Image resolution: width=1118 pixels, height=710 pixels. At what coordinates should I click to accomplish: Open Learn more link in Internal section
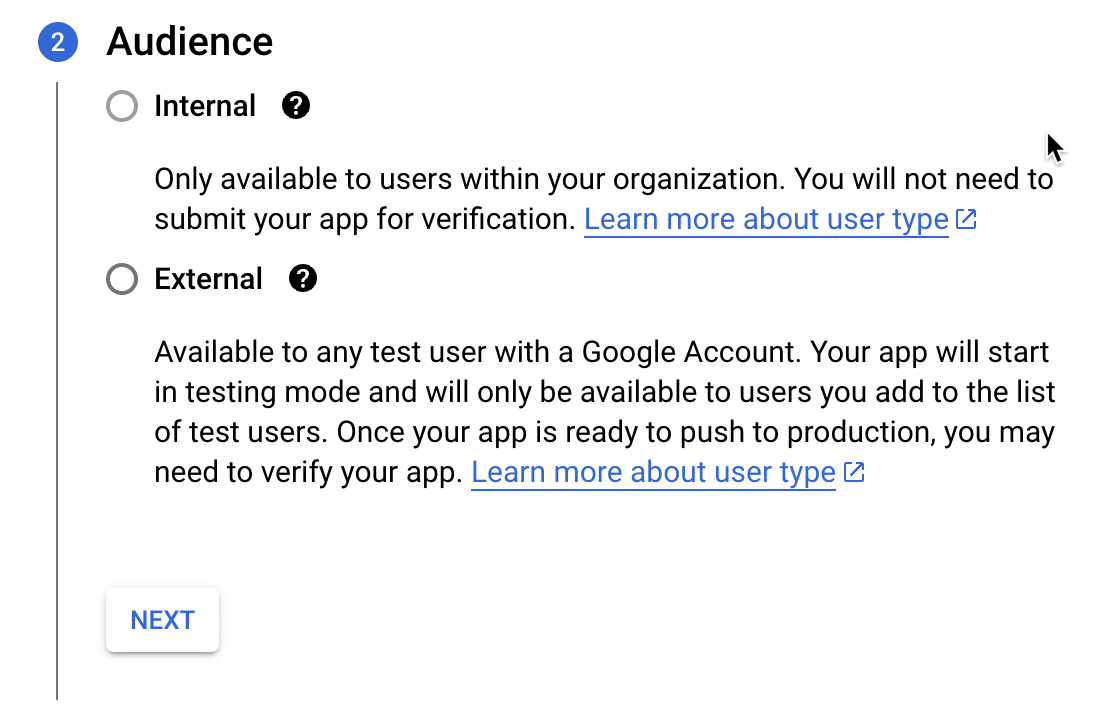[766, 220]
